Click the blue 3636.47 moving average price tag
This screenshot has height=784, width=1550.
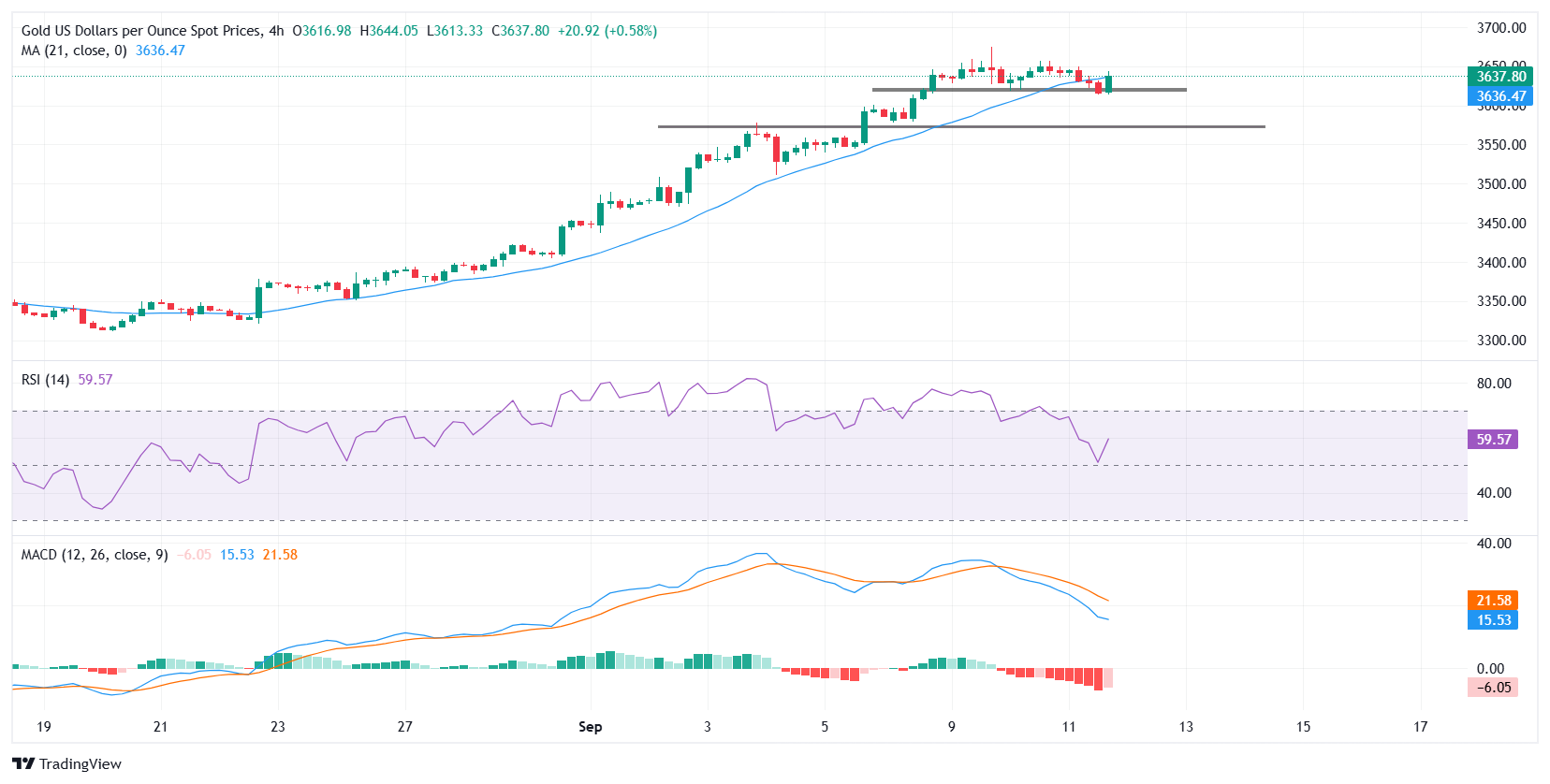(x=1500, y=96)
